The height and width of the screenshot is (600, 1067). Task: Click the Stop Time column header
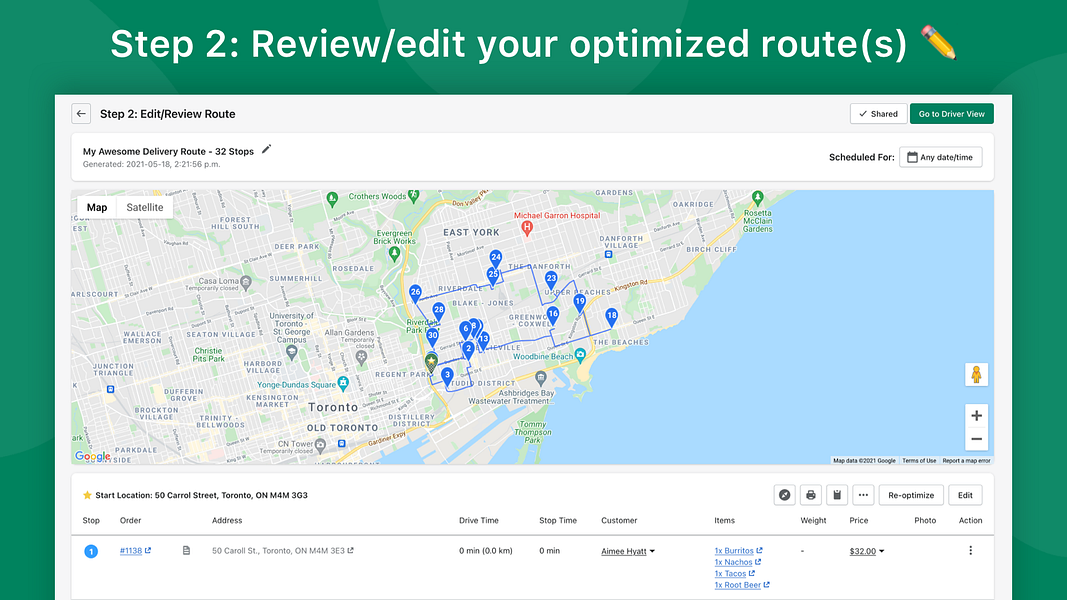tap(558, 520)
